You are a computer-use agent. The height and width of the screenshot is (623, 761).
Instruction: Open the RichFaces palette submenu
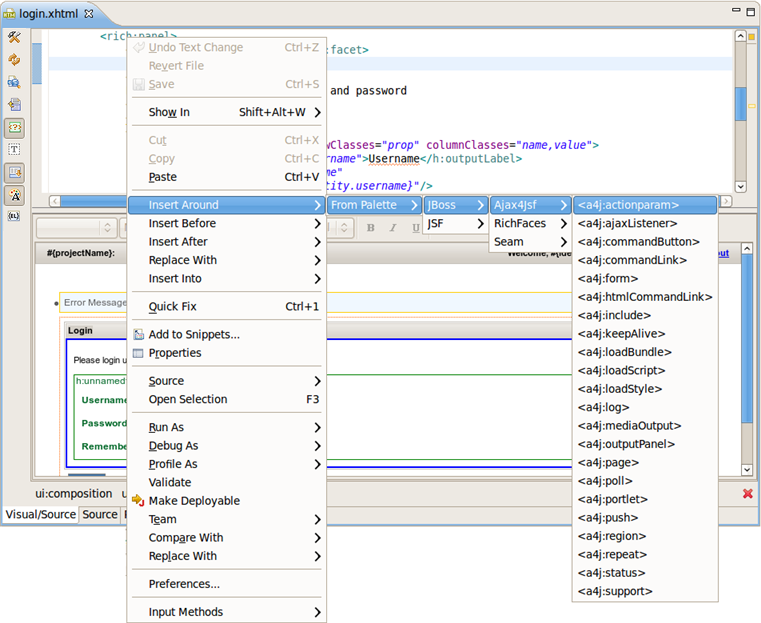click(530, 223)
